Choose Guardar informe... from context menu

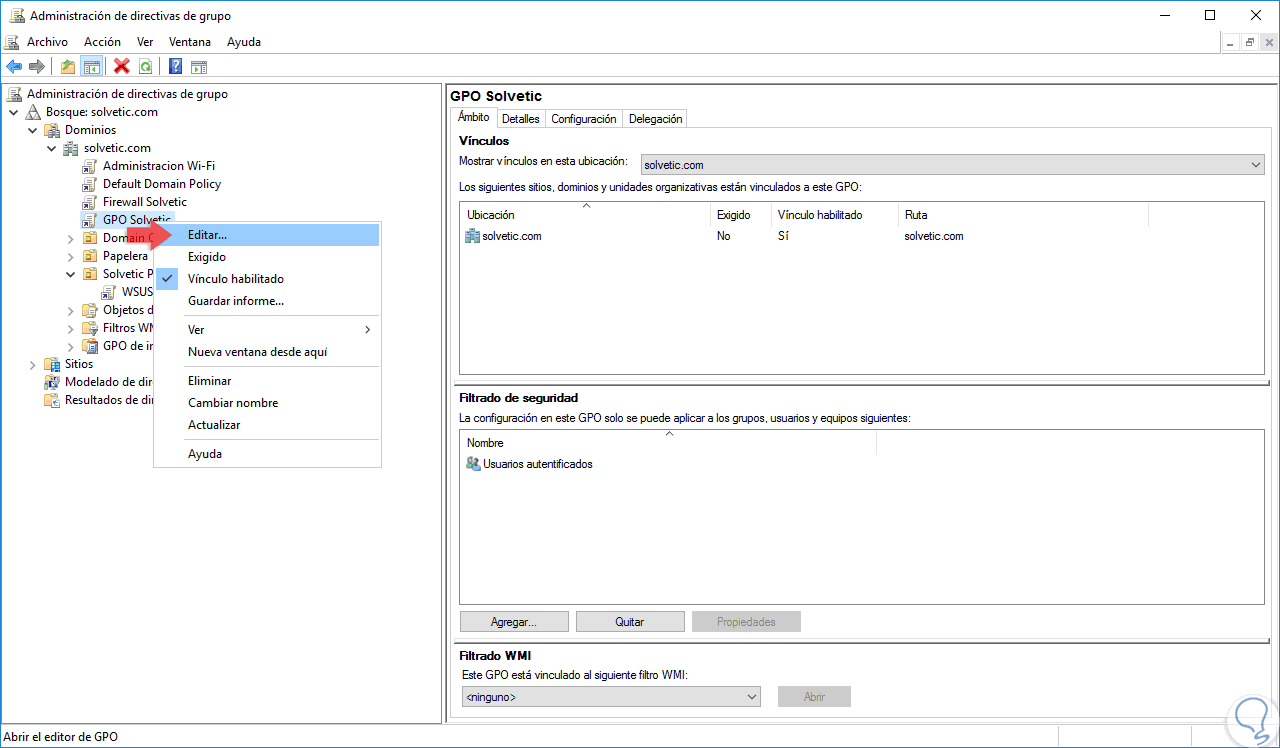tap(267, 301)
